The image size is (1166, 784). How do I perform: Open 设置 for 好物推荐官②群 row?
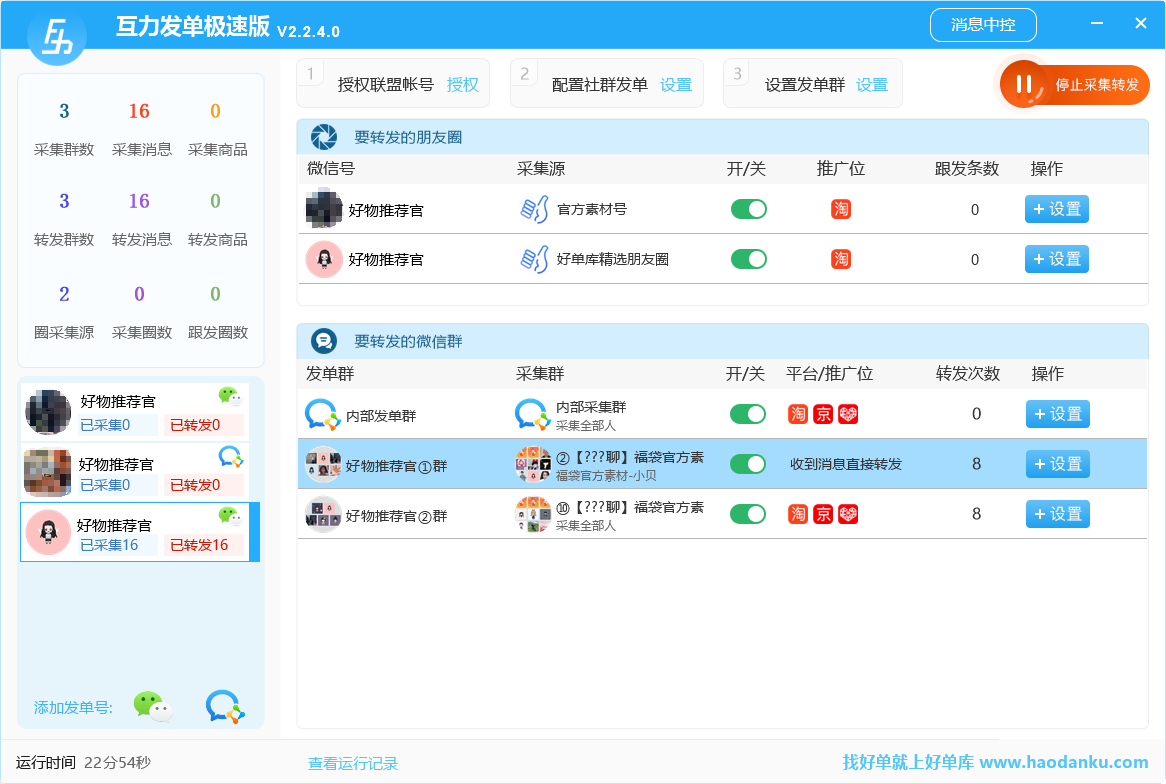(x=1057, y=514)
